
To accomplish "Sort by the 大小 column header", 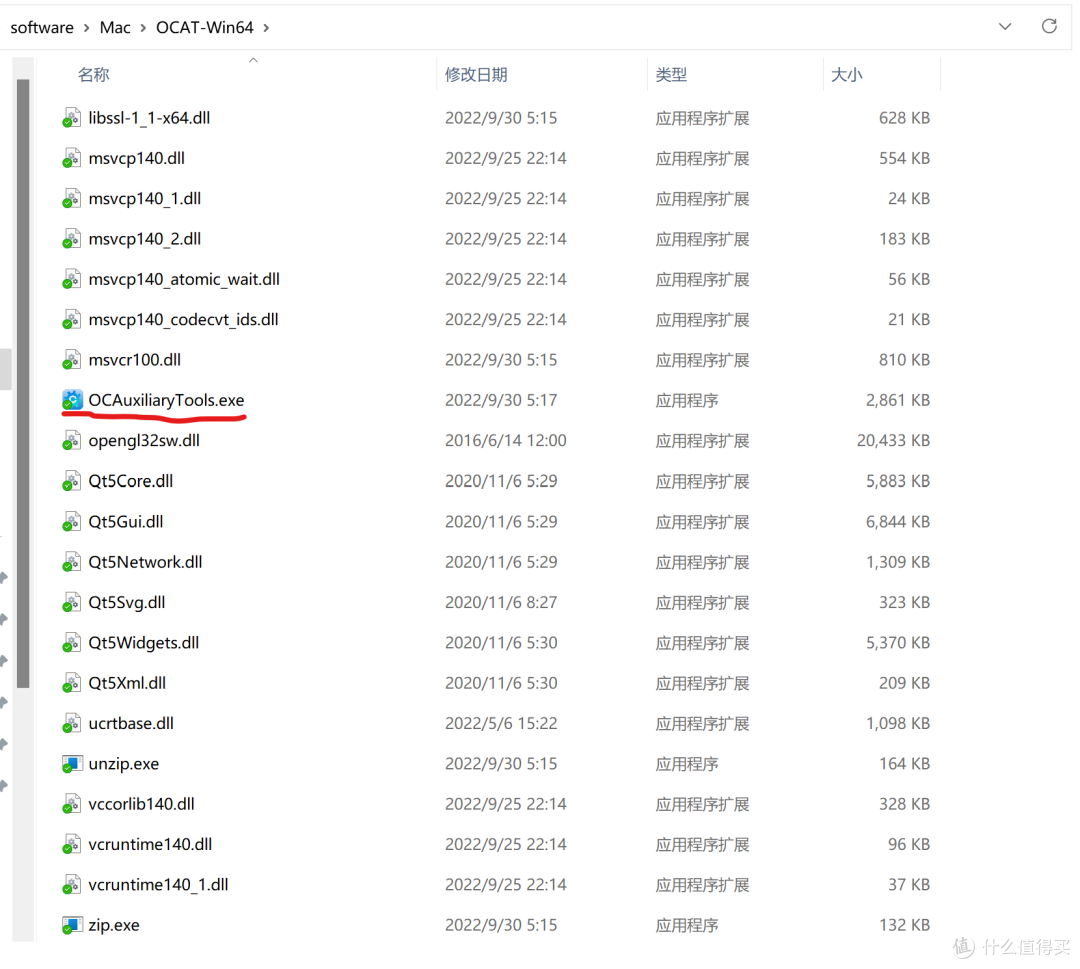I will tap(846, 75).
